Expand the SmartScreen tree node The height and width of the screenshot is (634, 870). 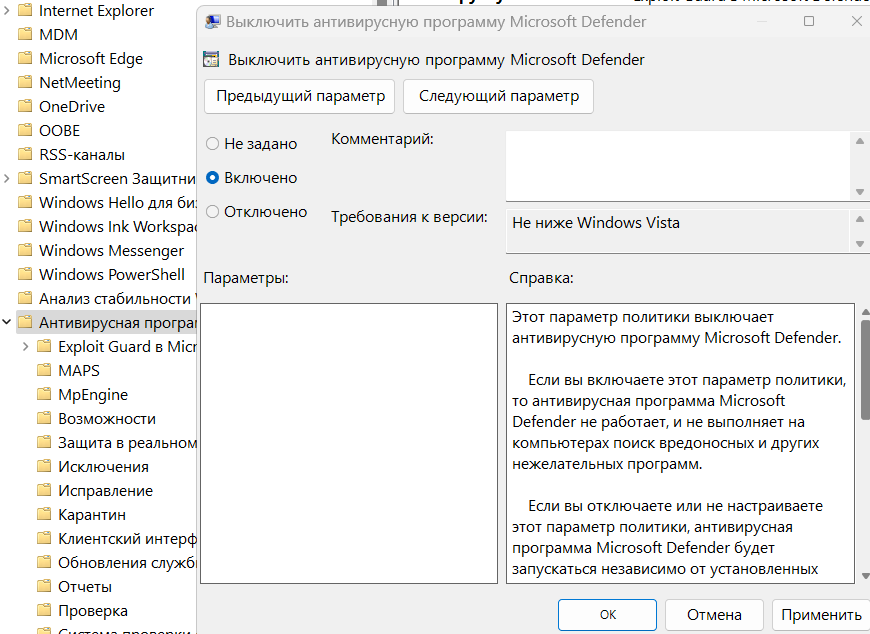[7, 179]
